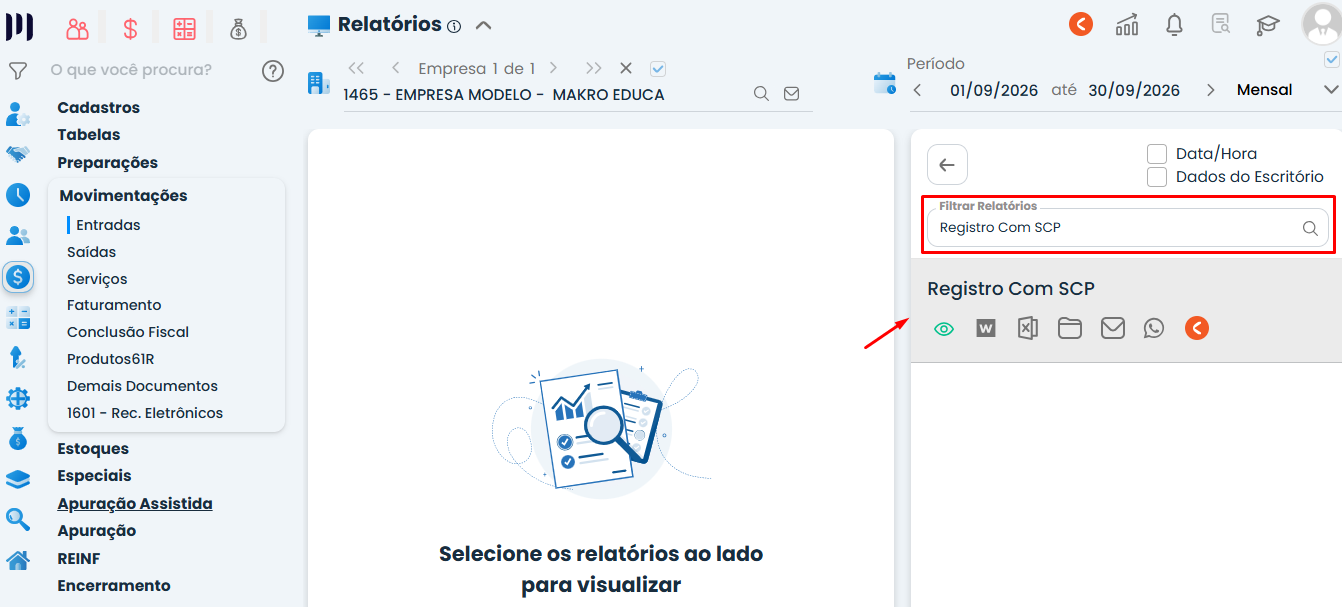
Task: Open the Encerramento menu
Action: pyautogui.click(x=114, y=586)
